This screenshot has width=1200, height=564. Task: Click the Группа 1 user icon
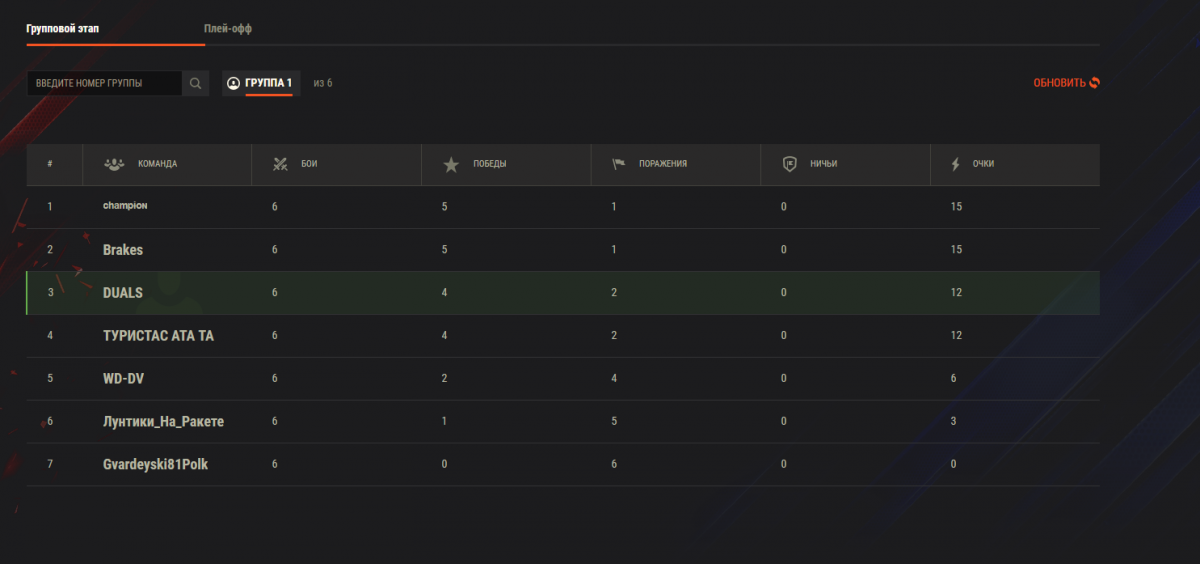pyautogui.click(x=234, y=83)
